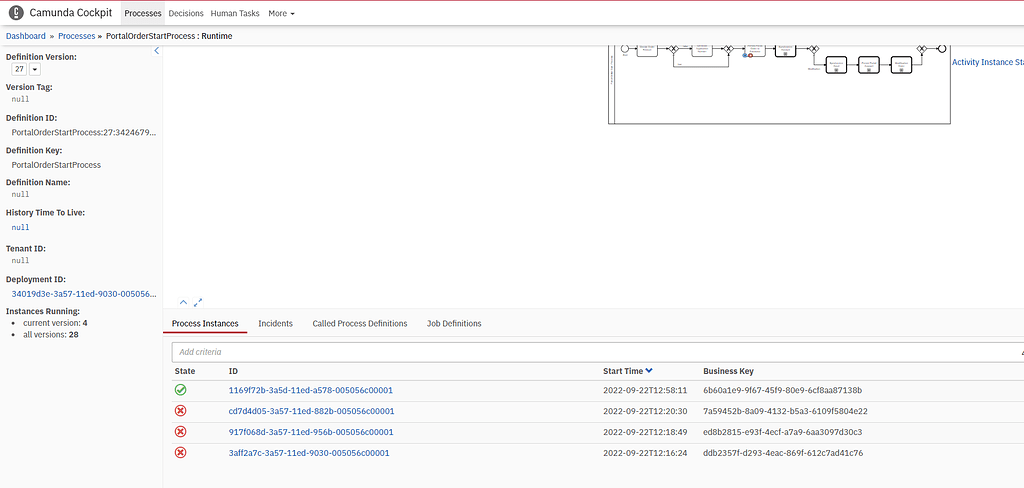Click red failed state icon for instance 3aff2a7c
This screenshot has height=488, width=1024.
pos(180,453)
